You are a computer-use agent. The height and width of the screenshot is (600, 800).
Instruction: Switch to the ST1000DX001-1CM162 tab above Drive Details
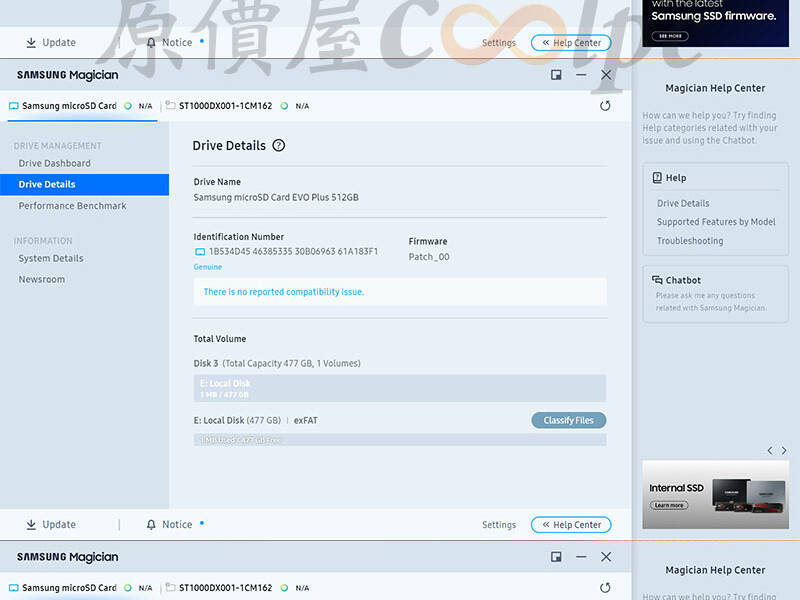tap(238, 106)
